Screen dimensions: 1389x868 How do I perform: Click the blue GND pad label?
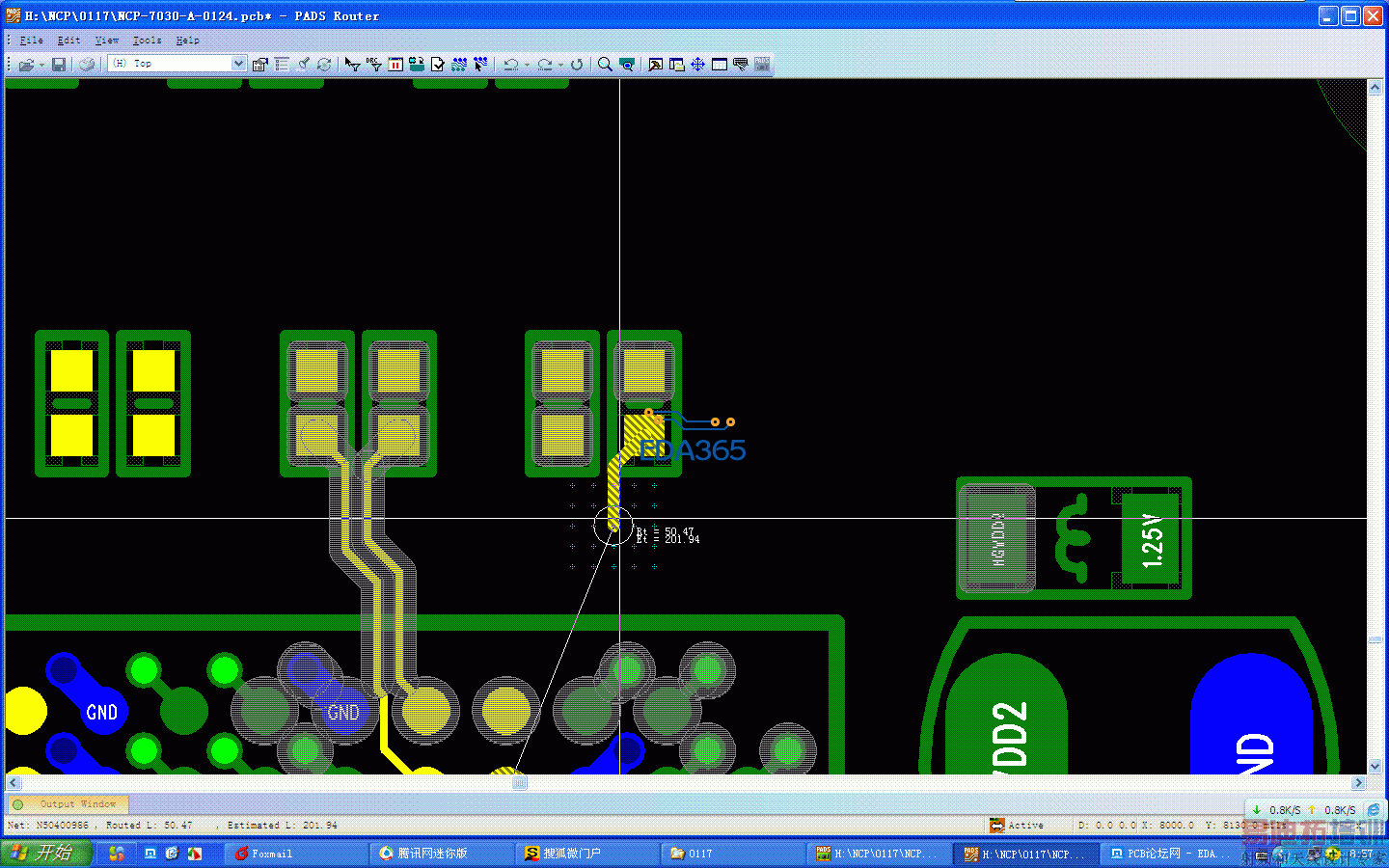pos(101,713)
